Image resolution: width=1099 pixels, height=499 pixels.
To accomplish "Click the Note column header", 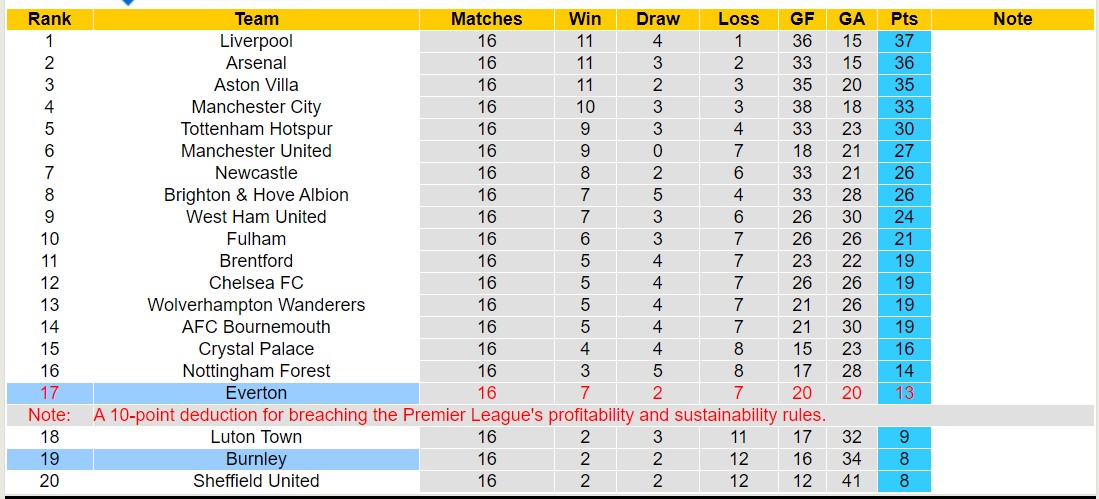I will [x=1012, y=19].
